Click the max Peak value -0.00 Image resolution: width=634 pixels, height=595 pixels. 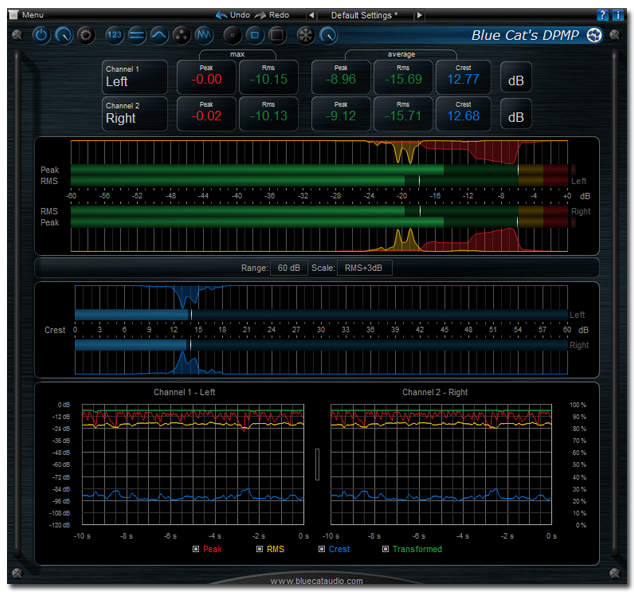(206, 79)
